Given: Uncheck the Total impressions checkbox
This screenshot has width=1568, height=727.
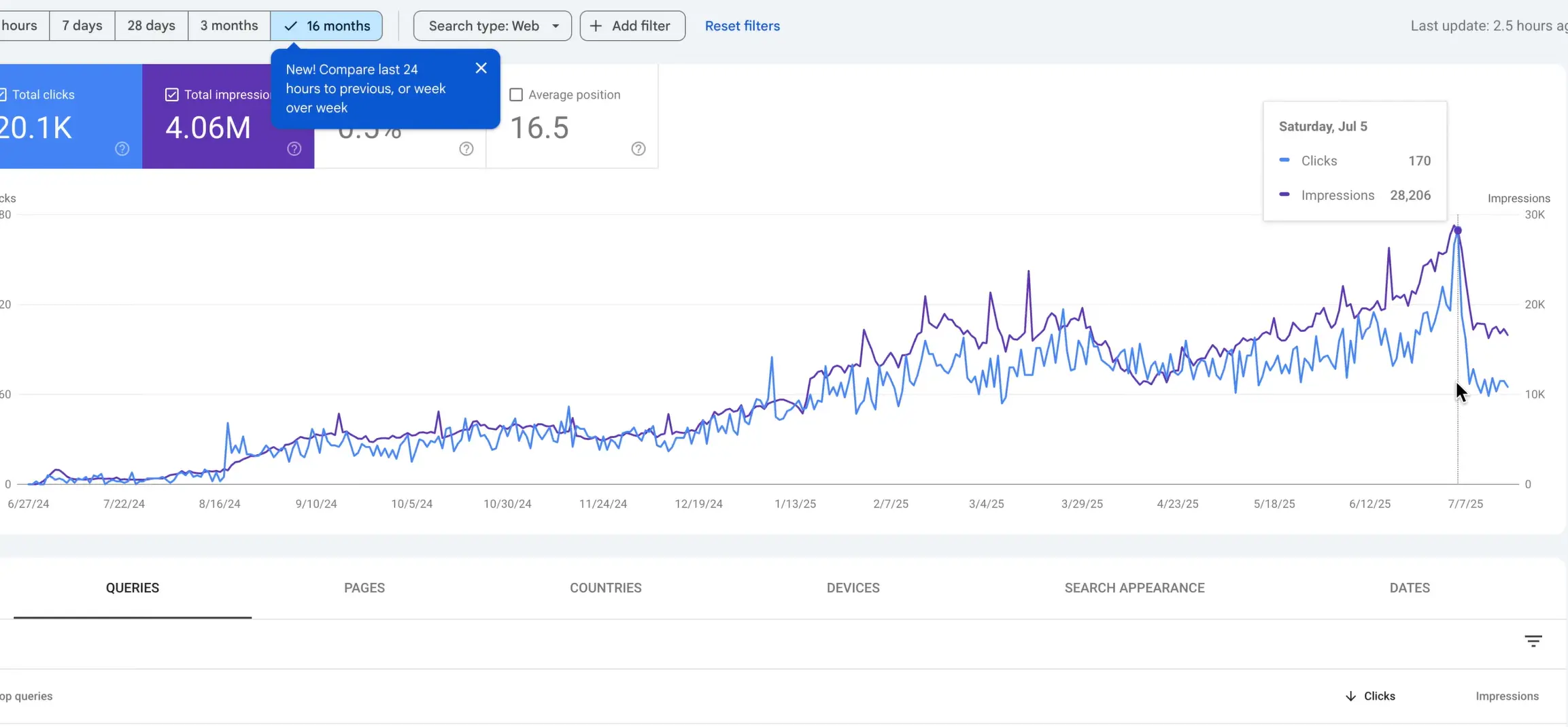Looking at the screenshot, I should (172, 95).
